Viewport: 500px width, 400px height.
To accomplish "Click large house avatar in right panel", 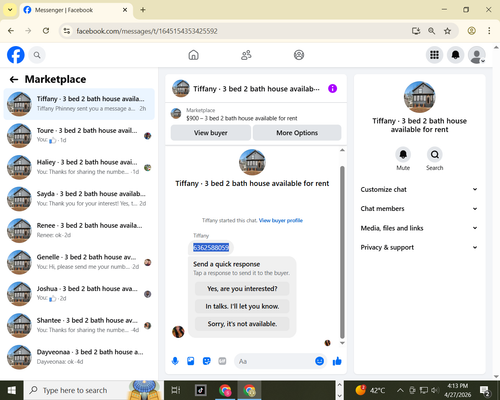I will coord(419,97).
